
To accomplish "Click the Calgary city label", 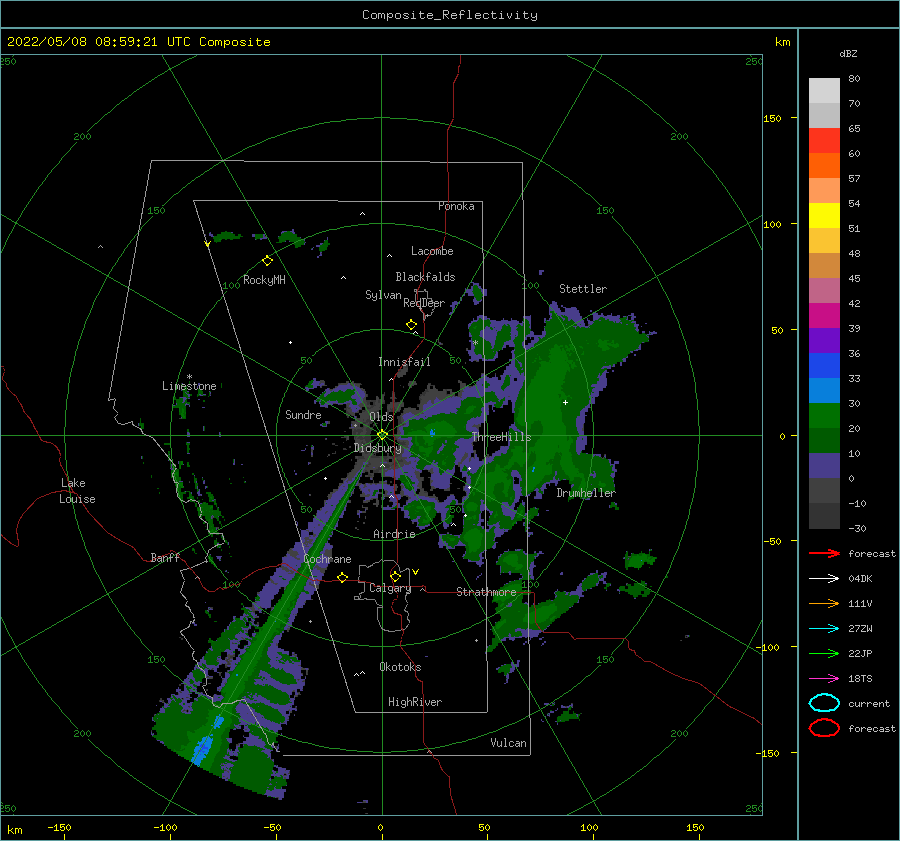I will click(390, 588).
